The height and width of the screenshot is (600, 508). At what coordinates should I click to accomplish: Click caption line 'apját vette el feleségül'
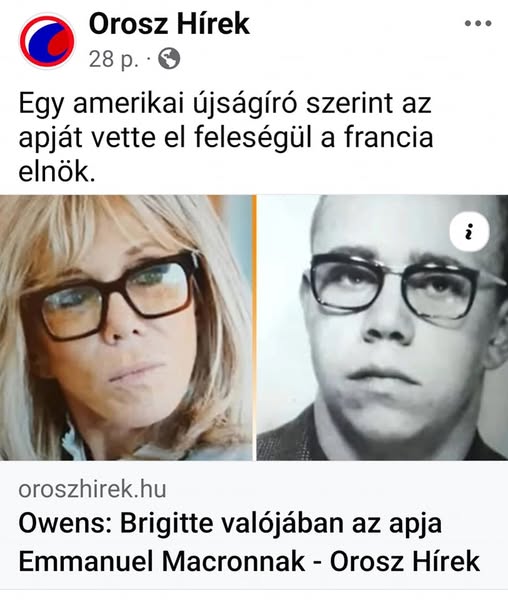[x=165, y=138]
